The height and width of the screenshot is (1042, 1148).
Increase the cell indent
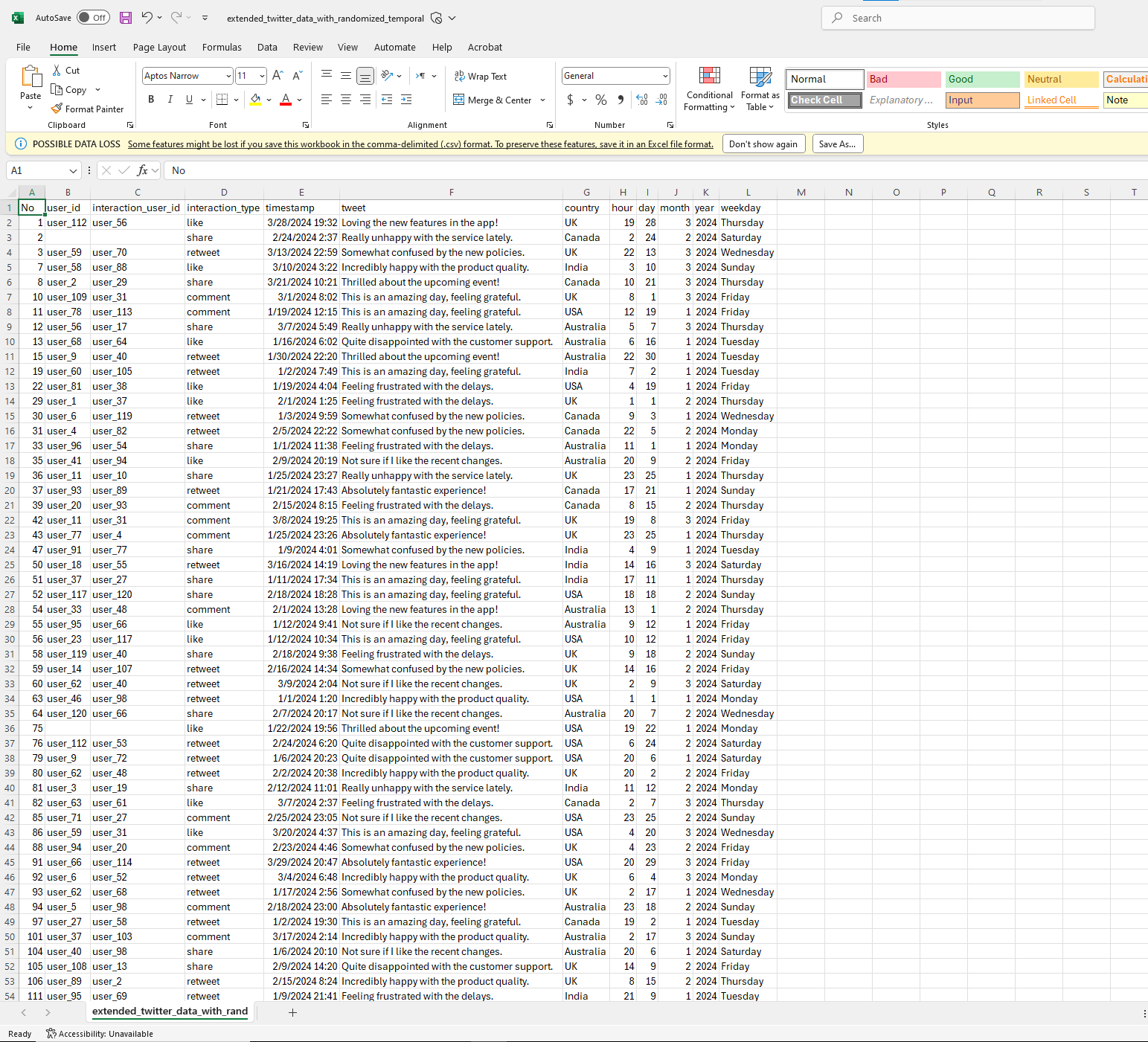(x=406, y=100)
